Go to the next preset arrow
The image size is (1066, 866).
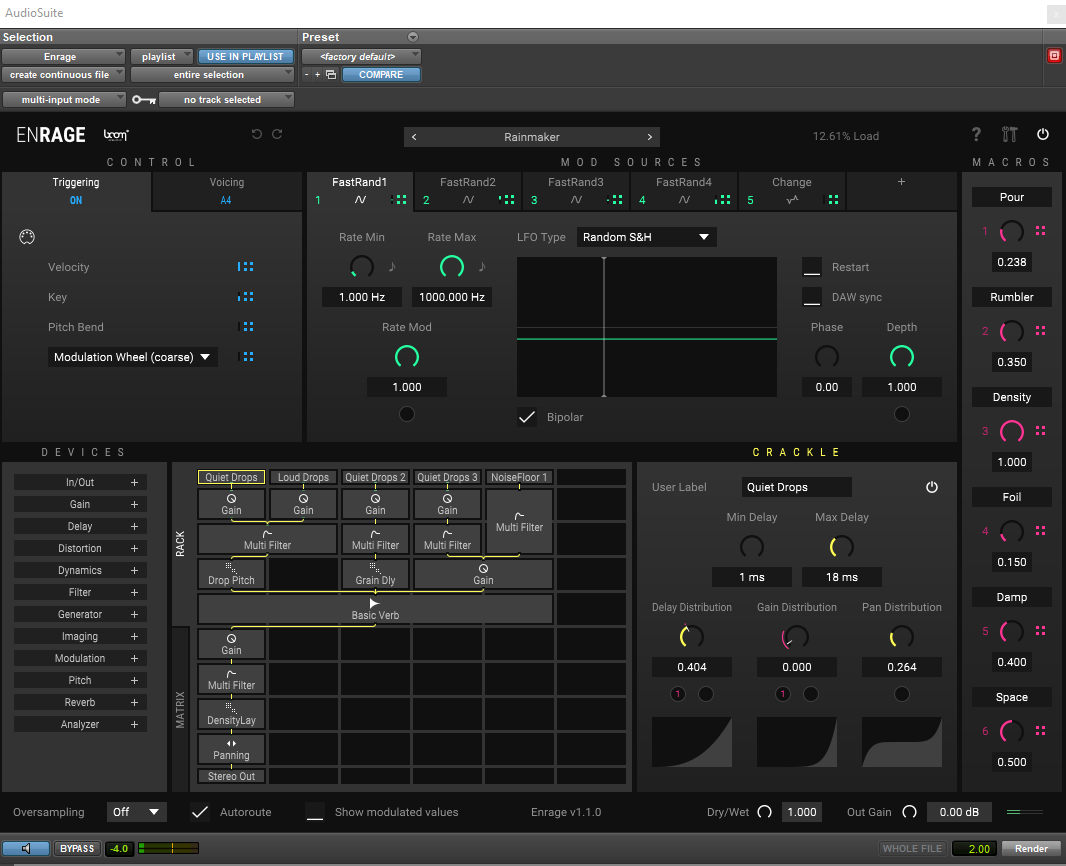click(x=650, y=137)
